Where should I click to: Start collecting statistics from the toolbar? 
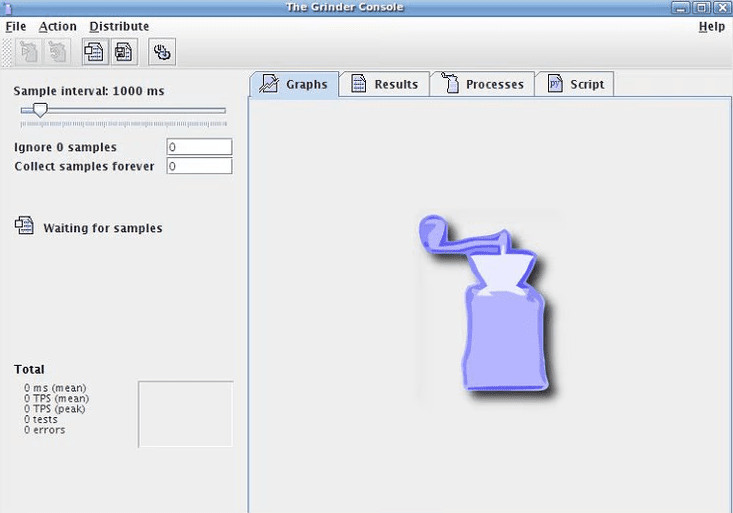(95, 51)
